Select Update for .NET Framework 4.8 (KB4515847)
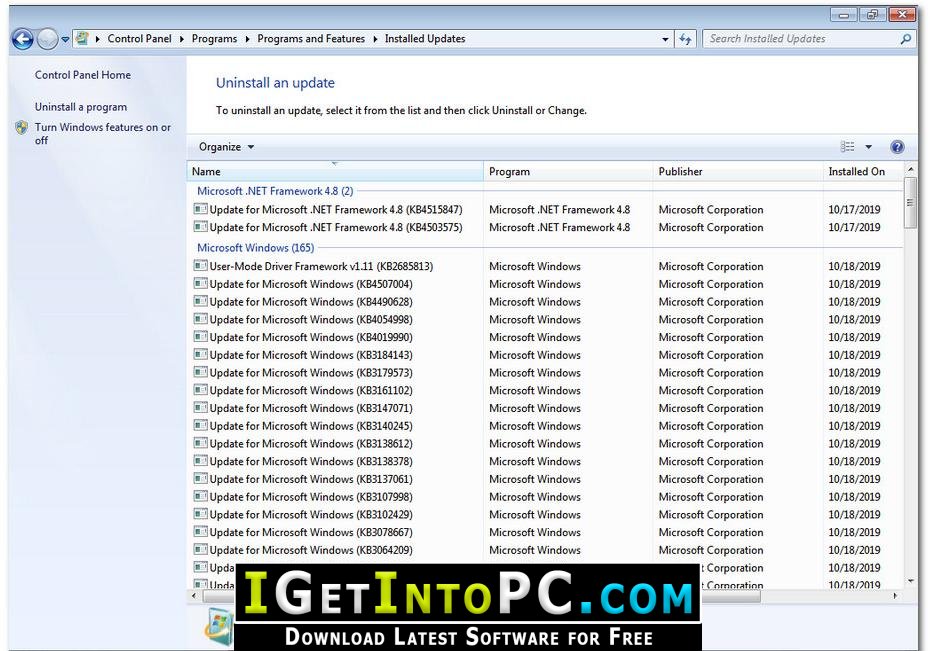This screenshot has height=651, width=936. 546,209
